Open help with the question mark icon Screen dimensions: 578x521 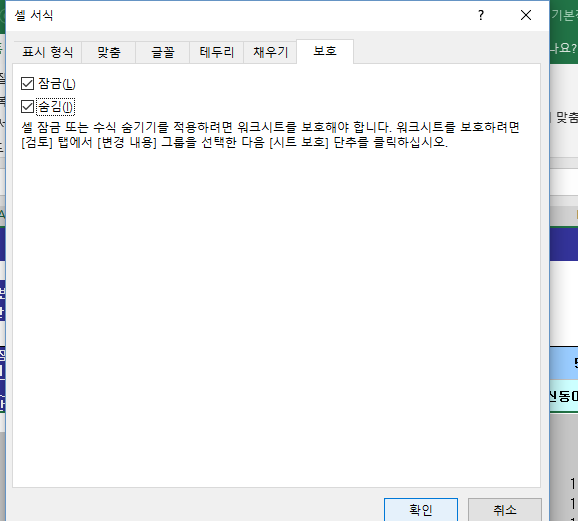pyautogui.click(x=481, y=15)
